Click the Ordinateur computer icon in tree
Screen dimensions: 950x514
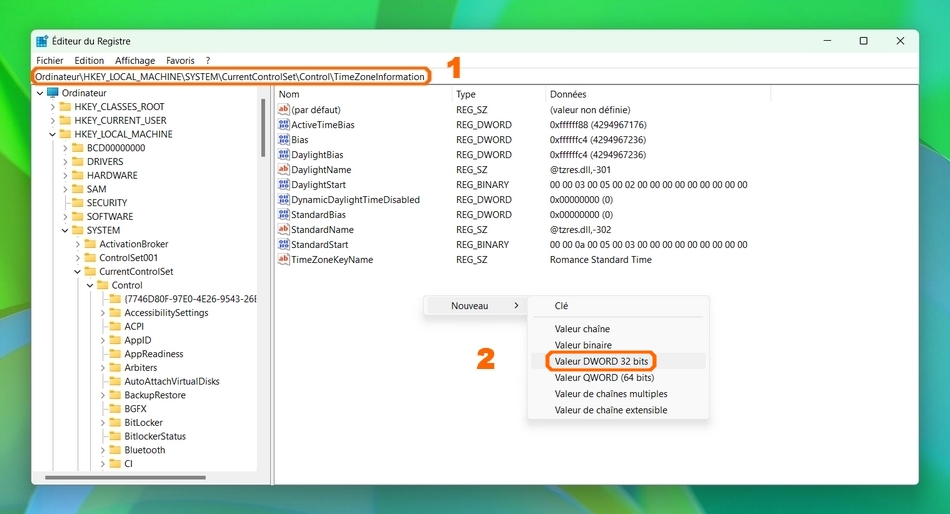53,93
